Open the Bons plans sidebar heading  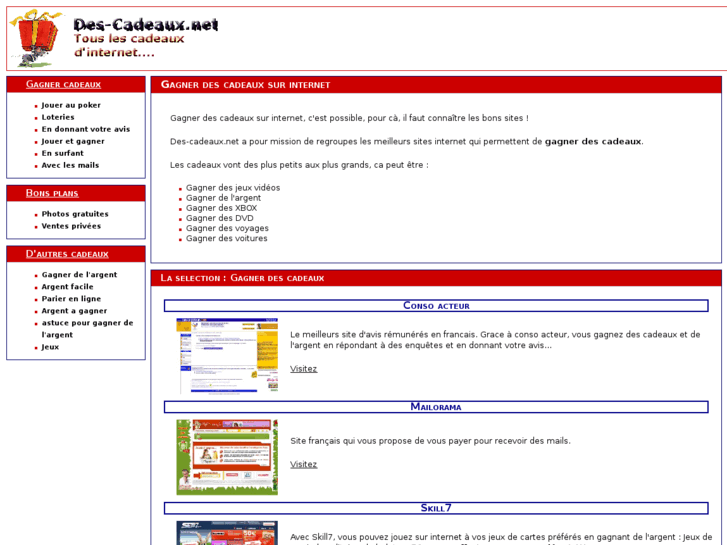pos(52,193)
